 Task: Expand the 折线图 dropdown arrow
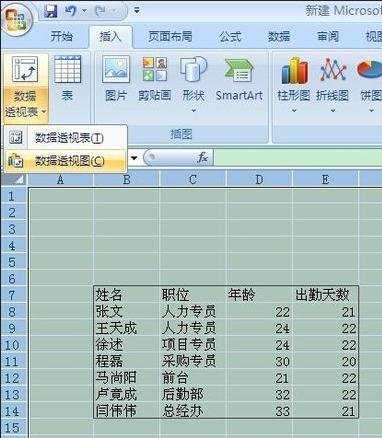tap(333, 110)
